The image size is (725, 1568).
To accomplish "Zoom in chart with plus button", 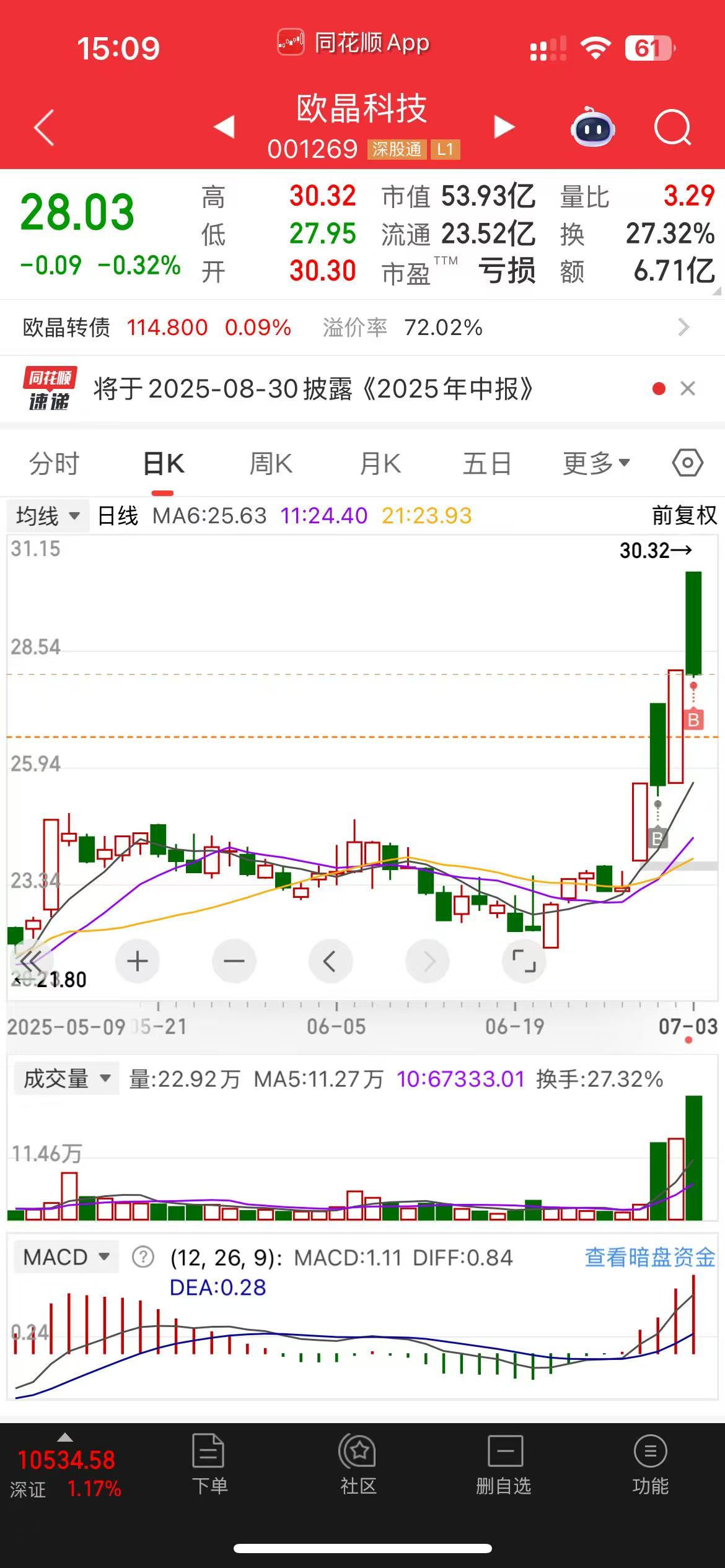I will coord(138,961).
